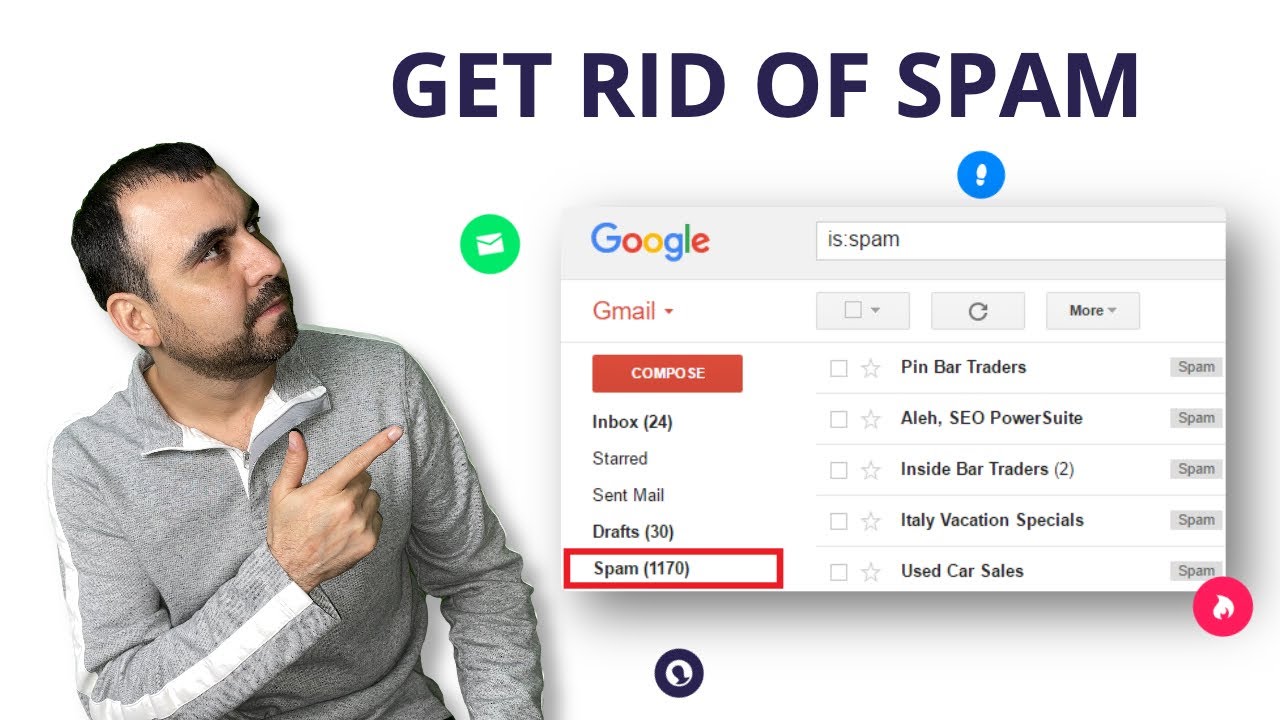The image size is (1280, 720).
Task: Star the Italy Vacation Specials email
Action: (x=870, y=521)
